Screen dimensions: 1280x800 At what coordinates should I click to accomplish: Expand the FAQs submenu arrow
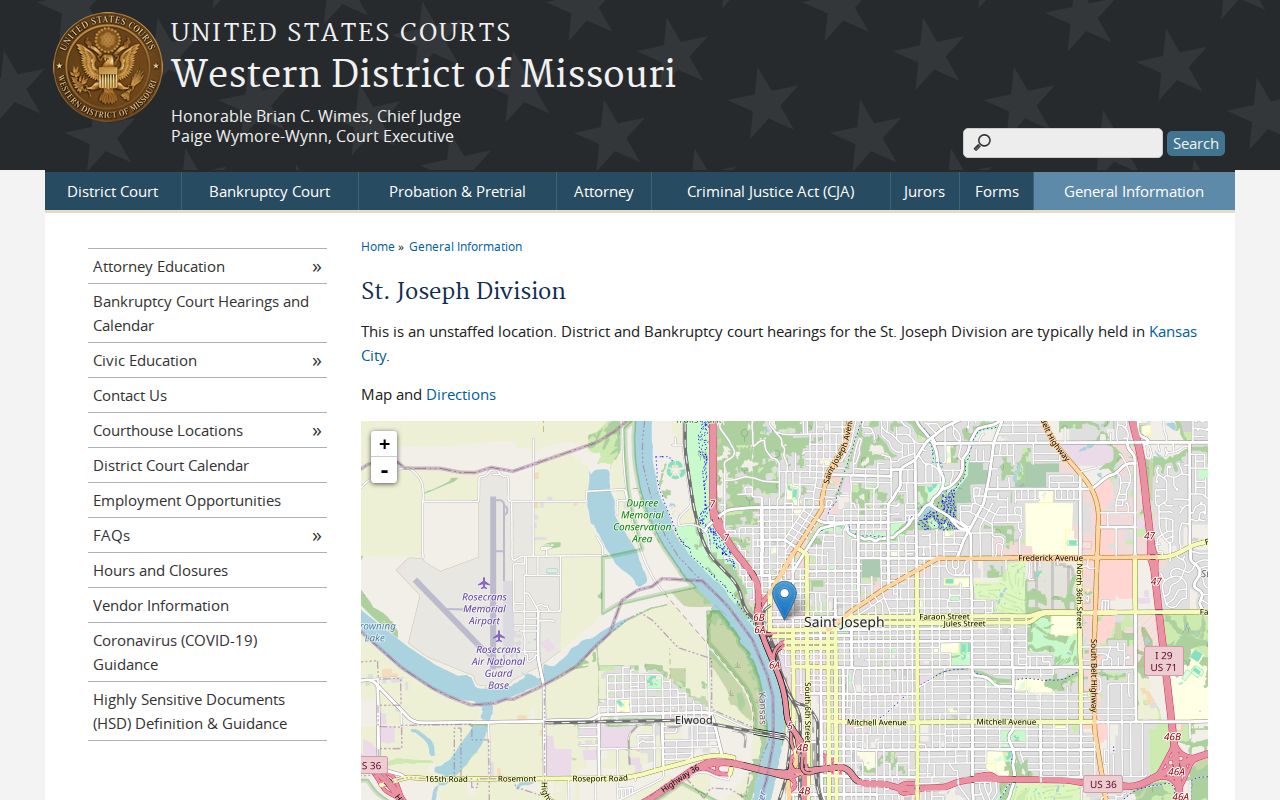(316, 536)
